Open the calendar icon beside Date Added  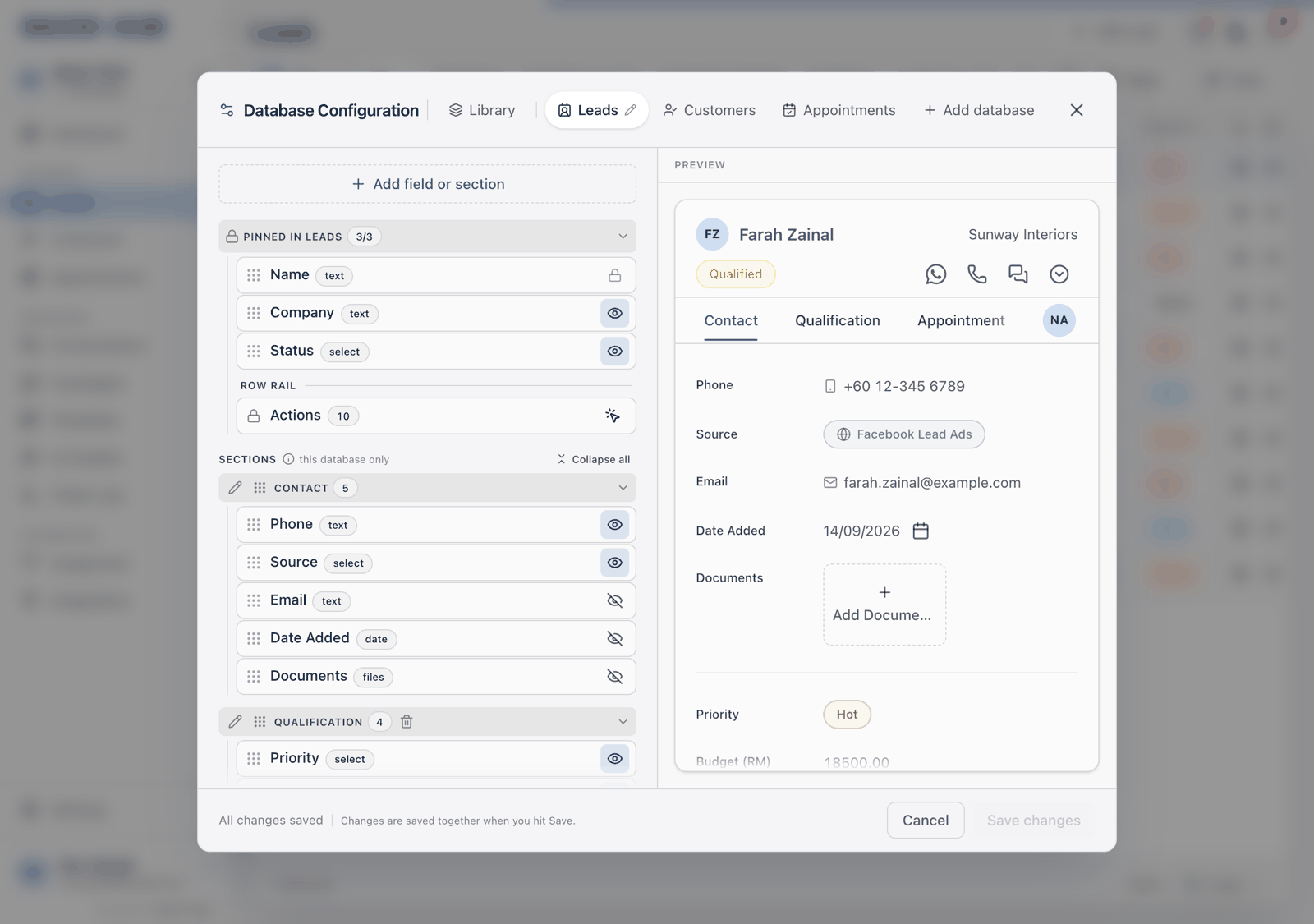921,531
